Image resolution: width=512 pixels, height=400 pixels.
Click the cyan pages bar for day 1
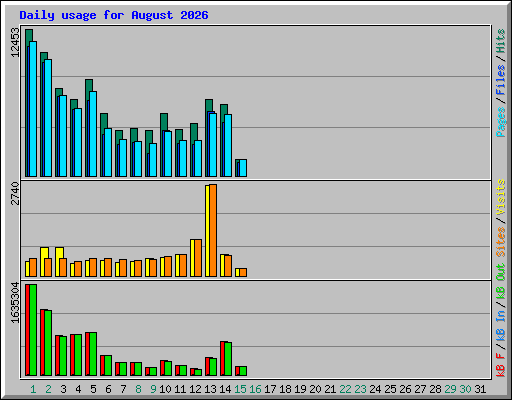pyautogui.click(x=33, y=109)
